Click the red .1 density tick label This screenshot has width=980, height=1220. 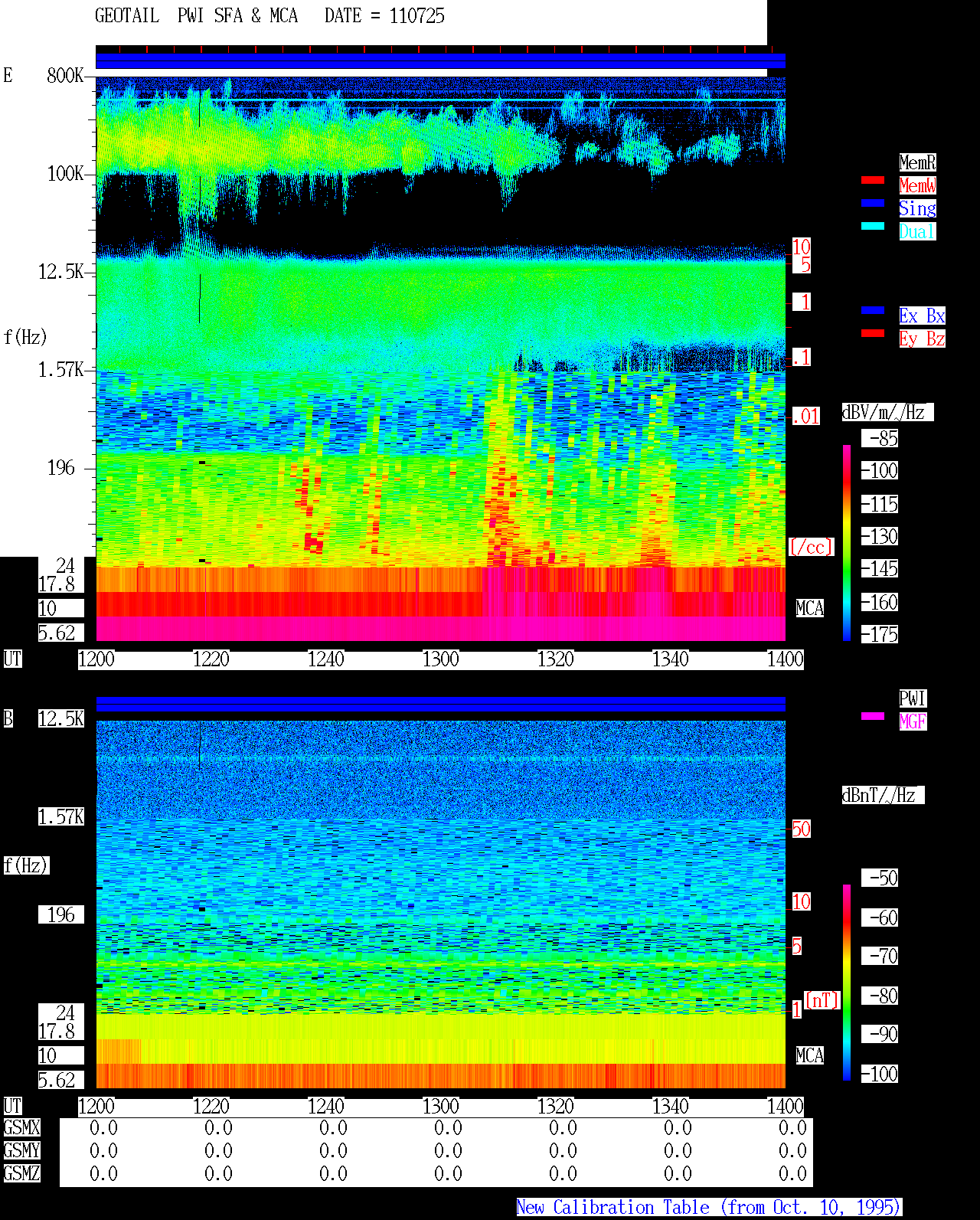[x=802, y=357]
